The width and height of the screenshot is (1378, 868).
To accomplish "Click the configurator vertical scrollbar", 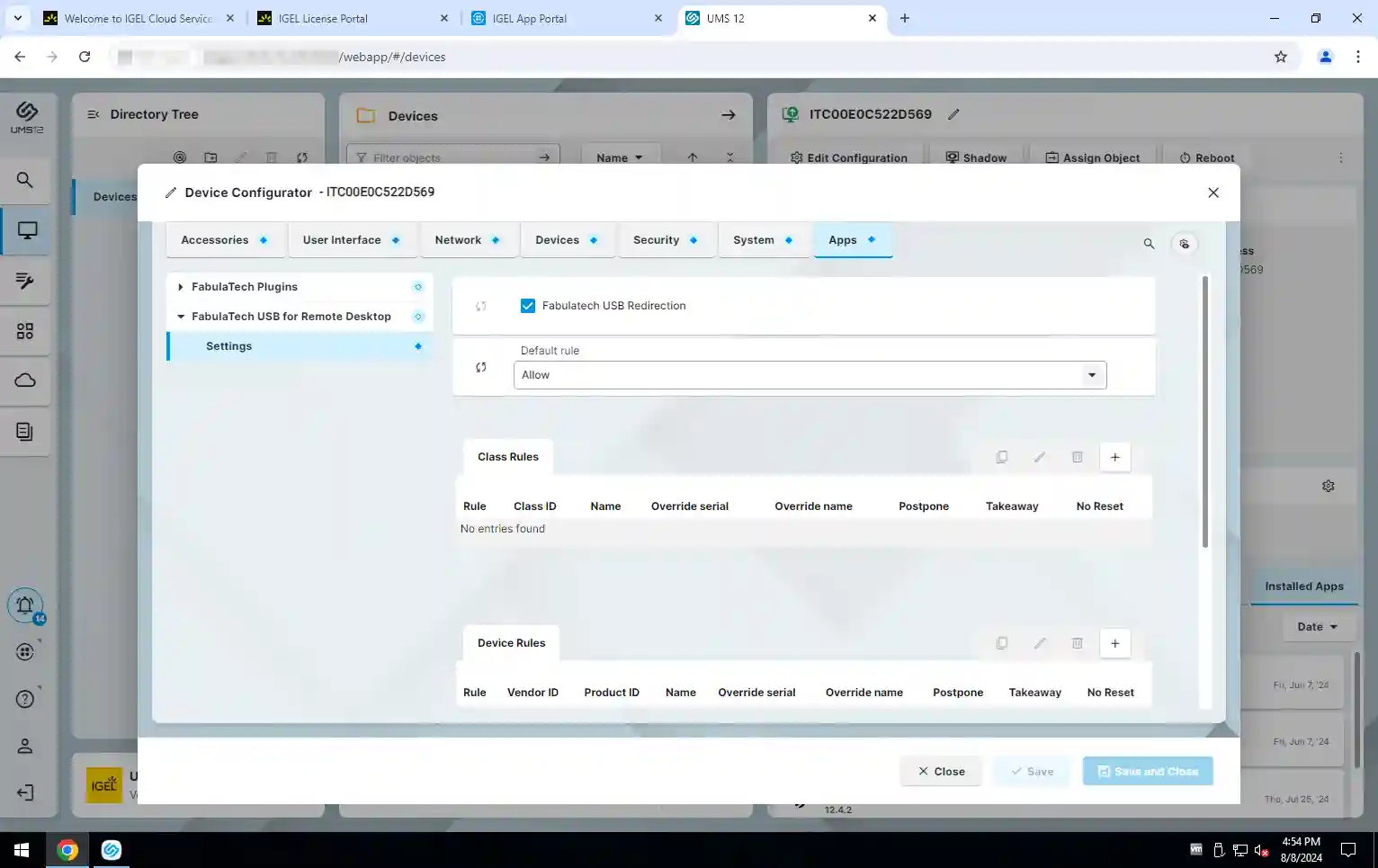I will point(1205,412).
